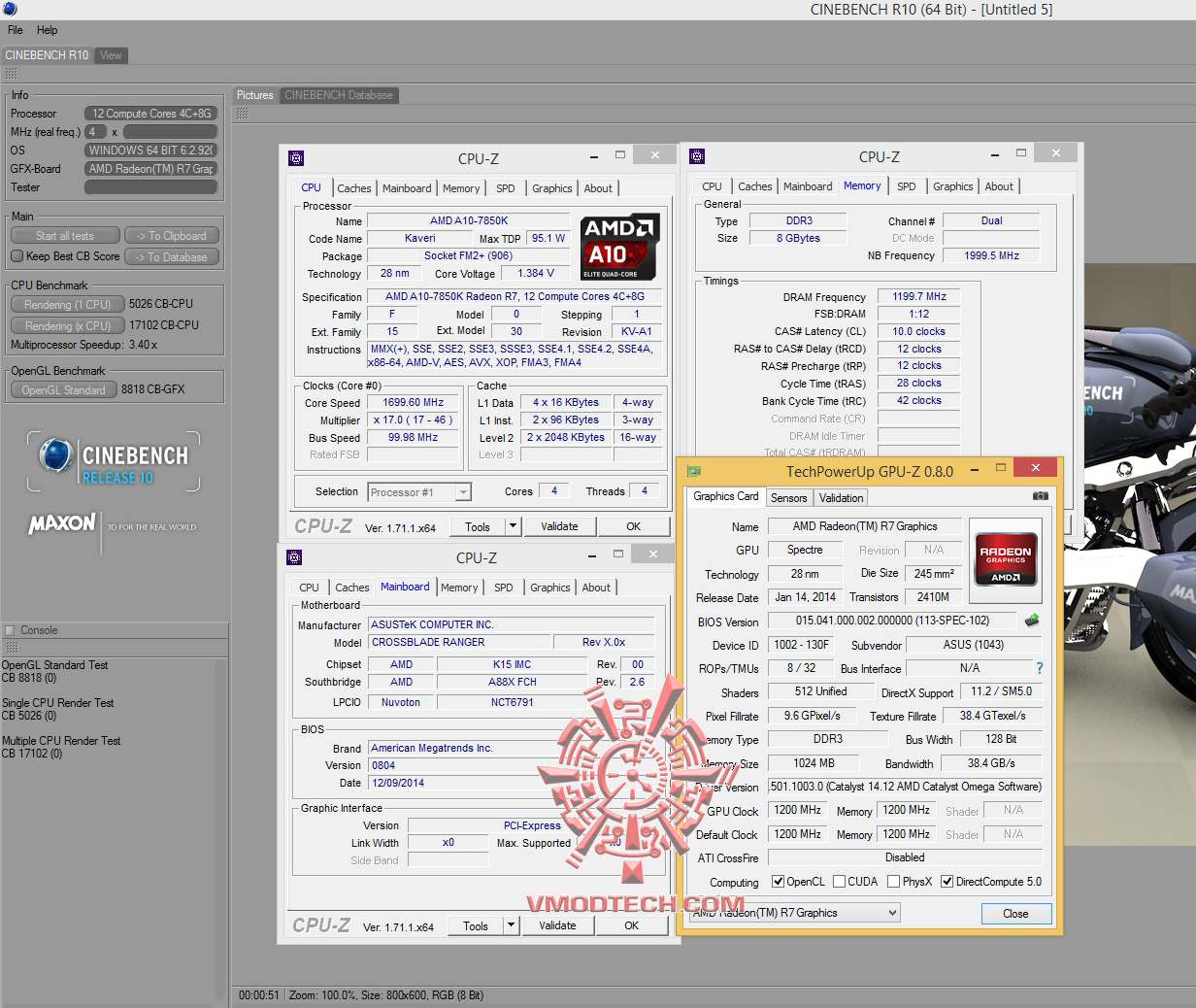
Task: Click the CPU-Z Memory window title icon
Action: tap(696, 156)
